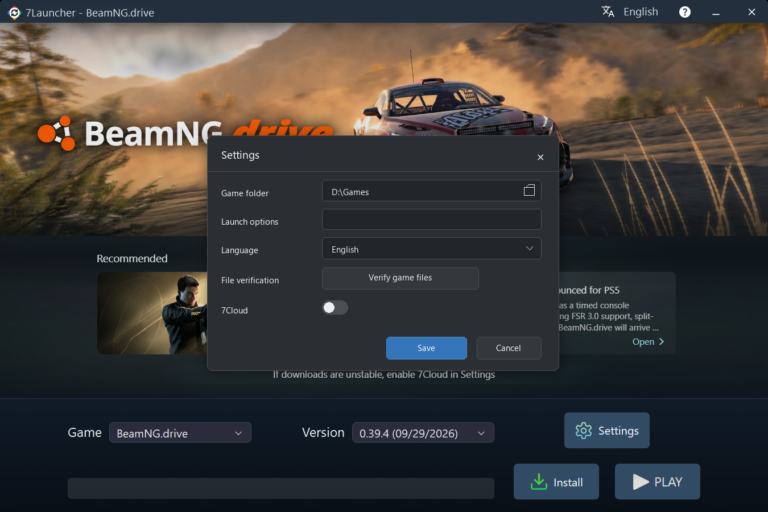The image size is (768, 512).
Task: Save the settings
Action: [x=426, y=348]
